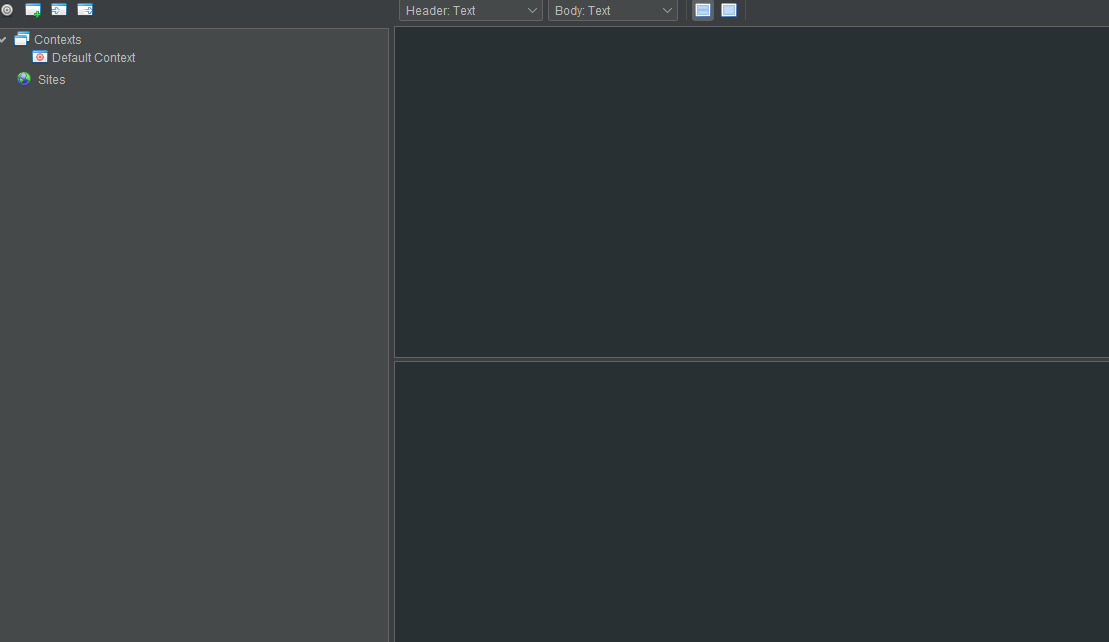The image size is (1109, 642).
Task: Click inside the lower editor pane
Action: tap(750, 500)
